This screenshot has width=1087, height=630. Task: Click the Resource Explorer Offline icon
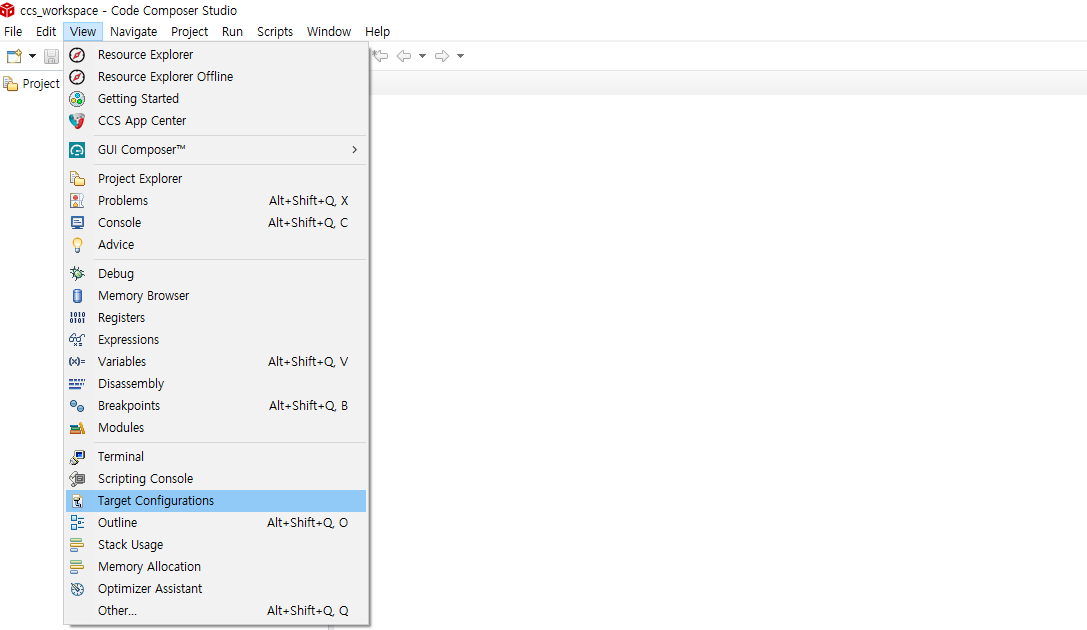pyautogui.click(x=77, y=77)
